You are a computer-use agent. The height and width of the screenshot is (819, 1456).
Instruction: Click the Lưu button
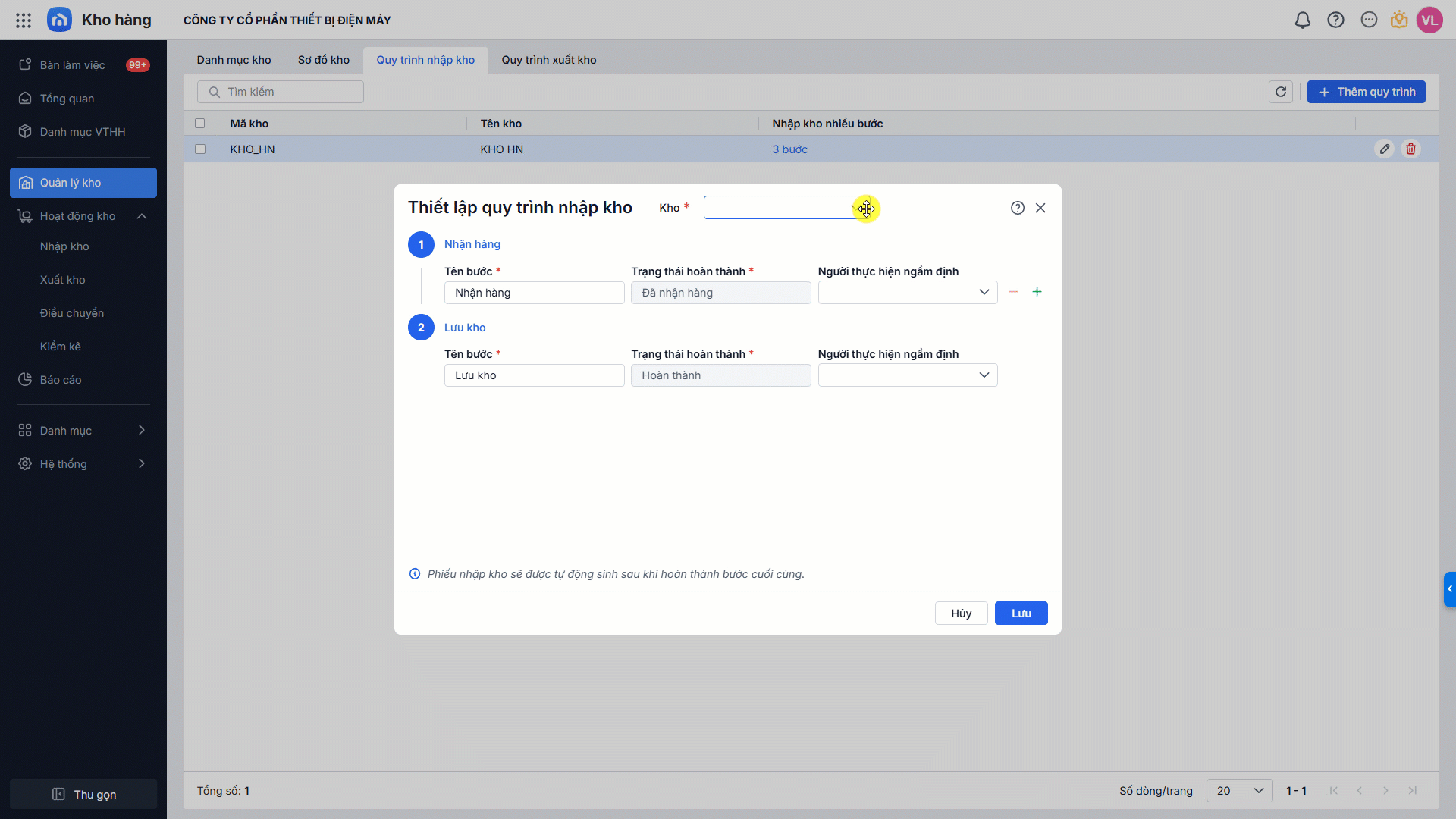pyautogui.click(x=1021, y=613)
